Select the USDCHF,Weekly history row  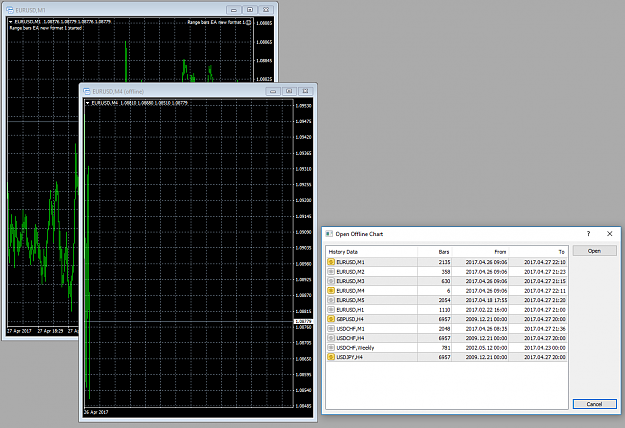click(x=447, y=348)
